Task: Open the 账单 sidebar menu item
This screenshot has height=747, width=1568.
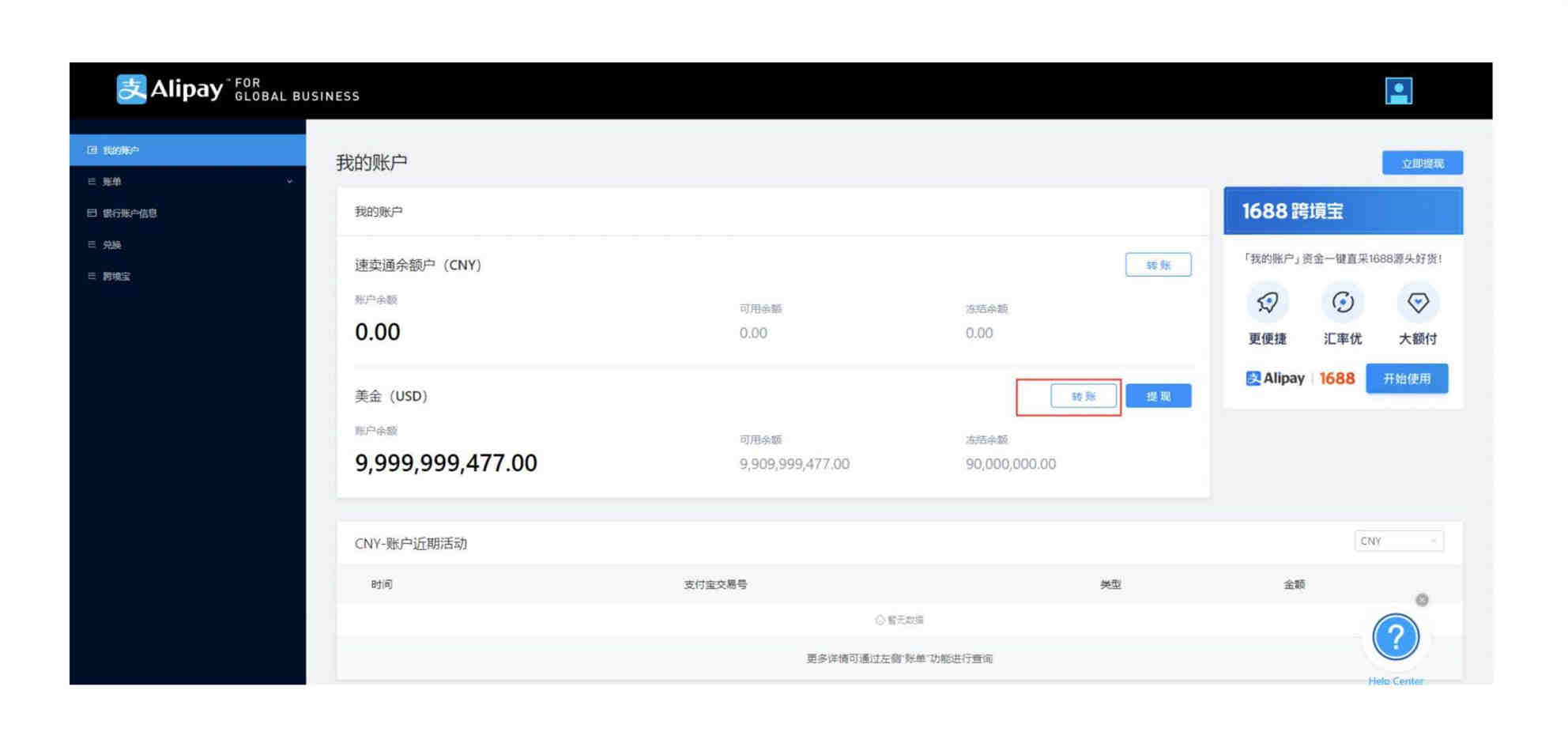Action: click(187, 182)
